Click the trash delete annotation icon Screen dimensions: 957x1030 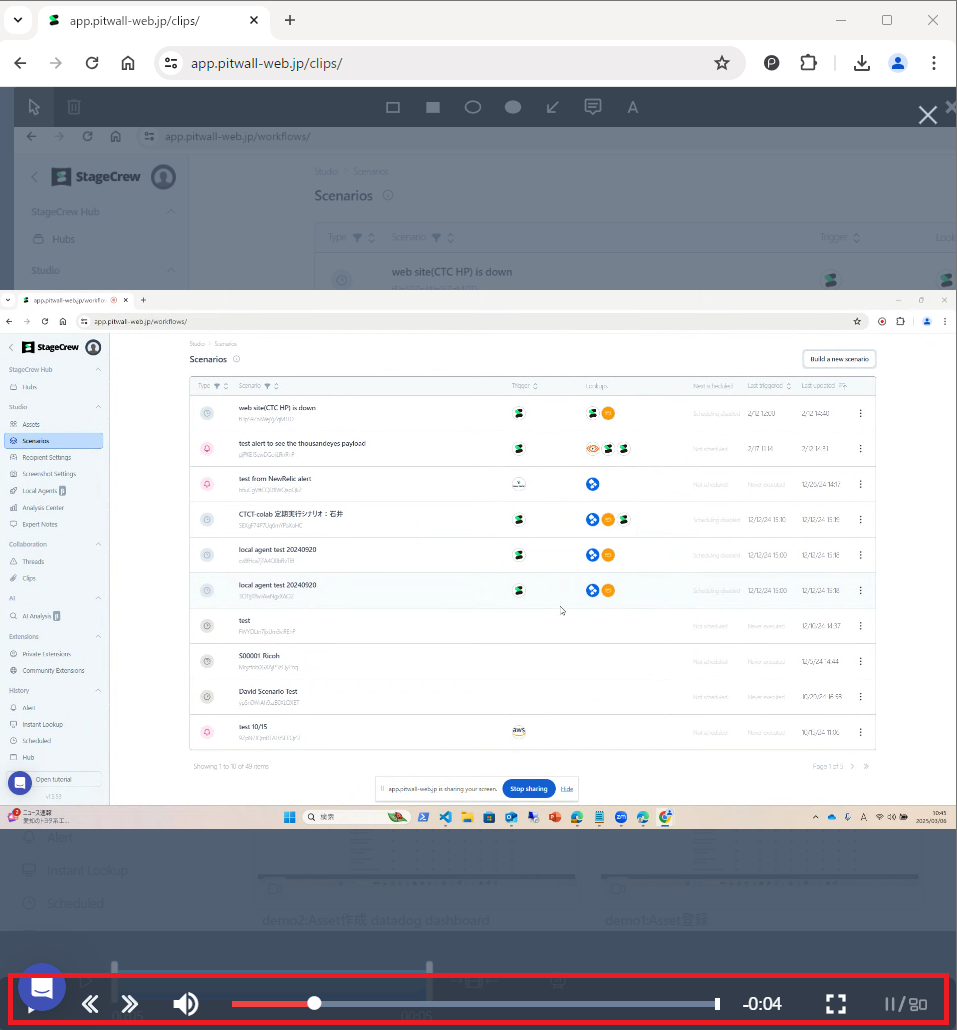74,107
